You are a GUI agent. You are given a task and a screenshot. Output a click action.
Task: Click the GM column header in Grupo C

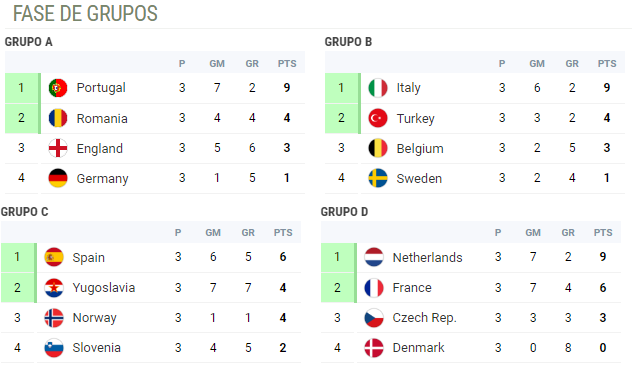click(x=213, y=233)
